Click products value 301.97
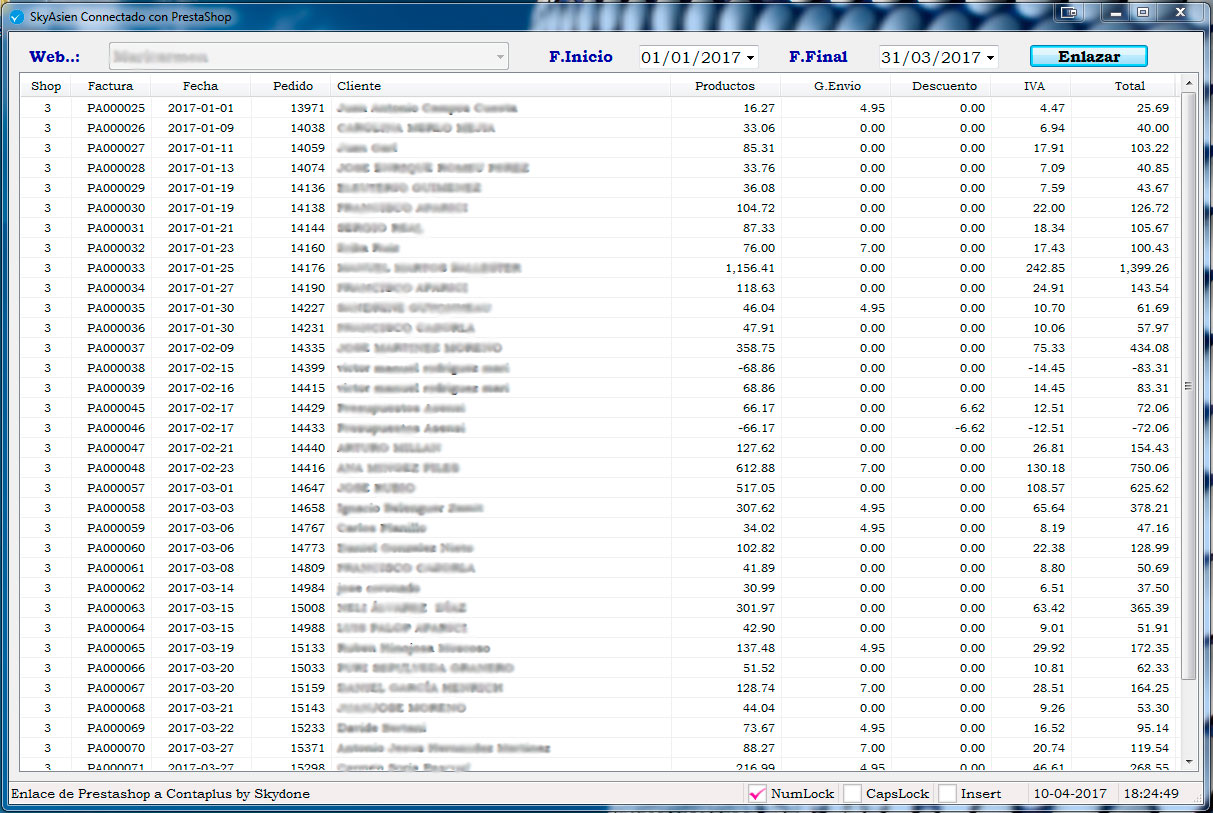The image size is (1213, 813). point(754,608)
